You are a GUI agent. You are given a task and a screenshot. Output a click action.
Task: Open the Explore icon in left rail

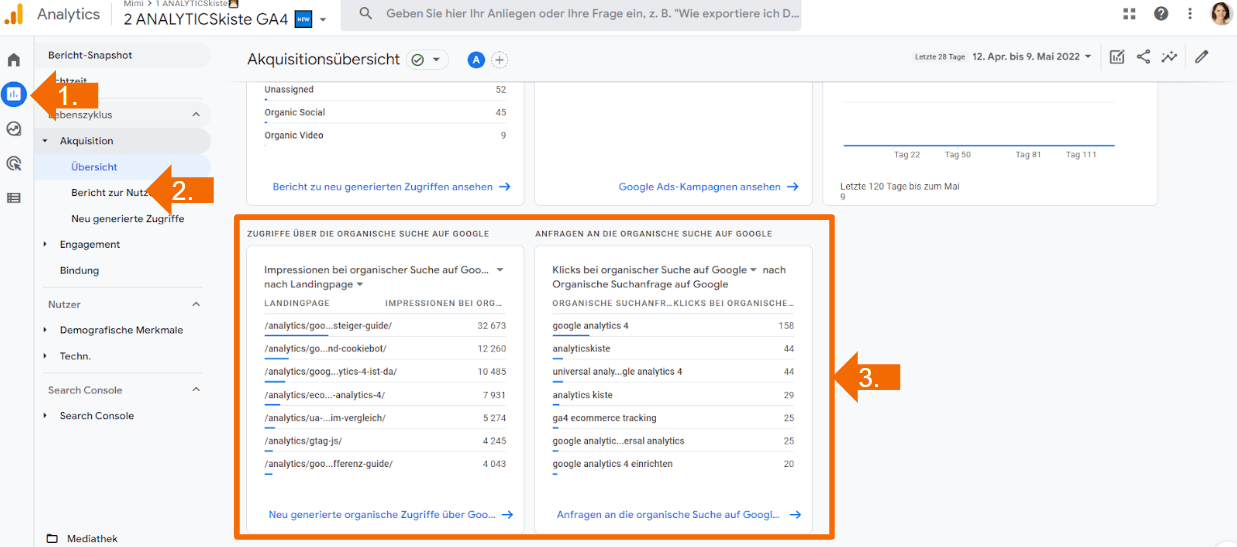(14, 129)
